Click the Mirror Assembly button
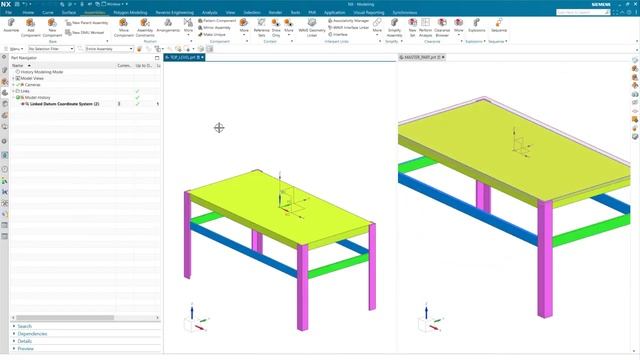The height and width of the screenshot is (360, 640). [214, 27]
